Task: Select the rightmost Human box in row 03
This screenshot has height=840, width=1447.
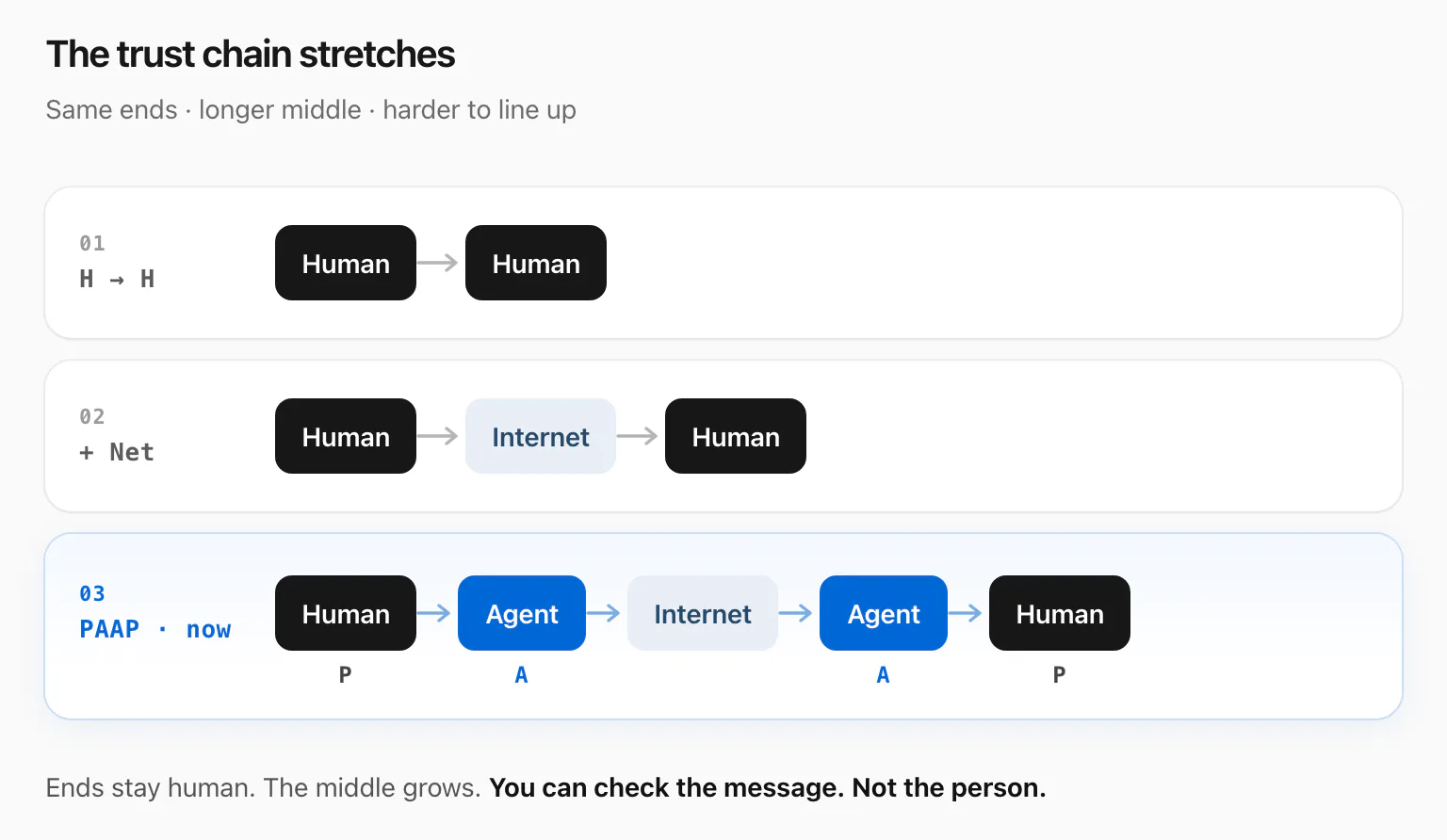Action: coord(1060,613)
